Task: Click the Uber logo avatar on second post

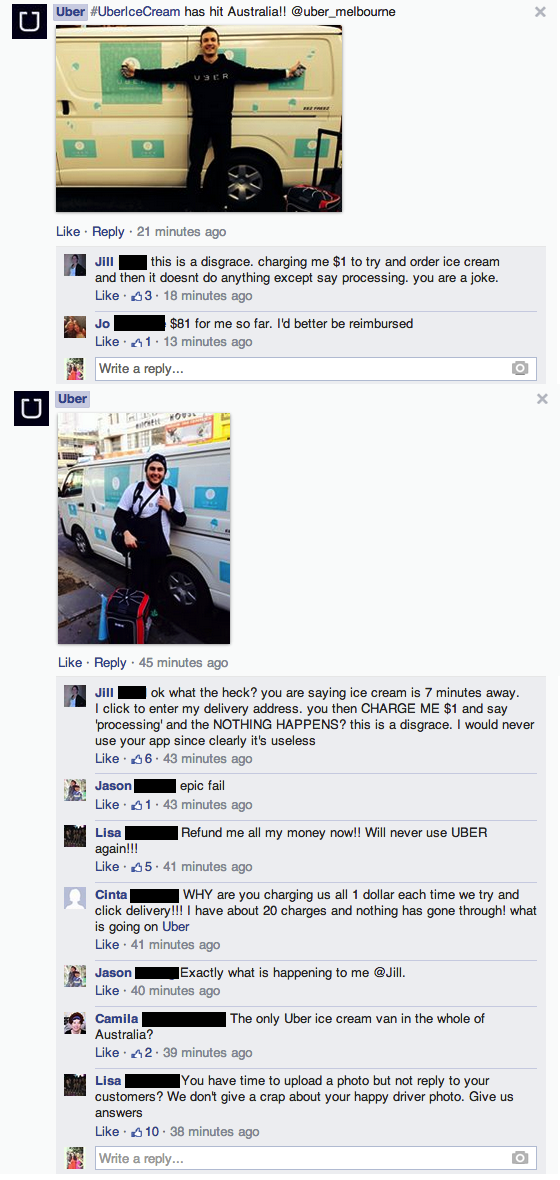Action: [x=32, y=409]
